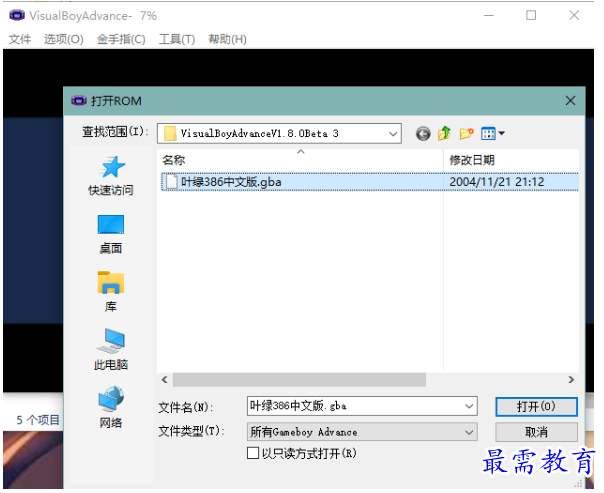Sort by 修改日期 column header
The image size is (604, 493).
511,160
